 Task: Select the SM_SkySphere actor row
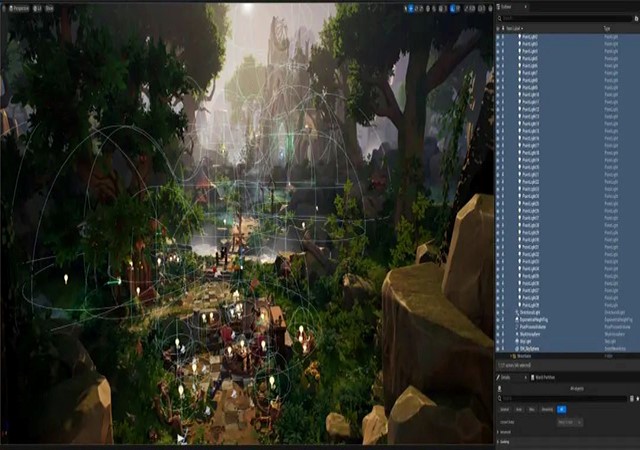[x=567, y=349]
